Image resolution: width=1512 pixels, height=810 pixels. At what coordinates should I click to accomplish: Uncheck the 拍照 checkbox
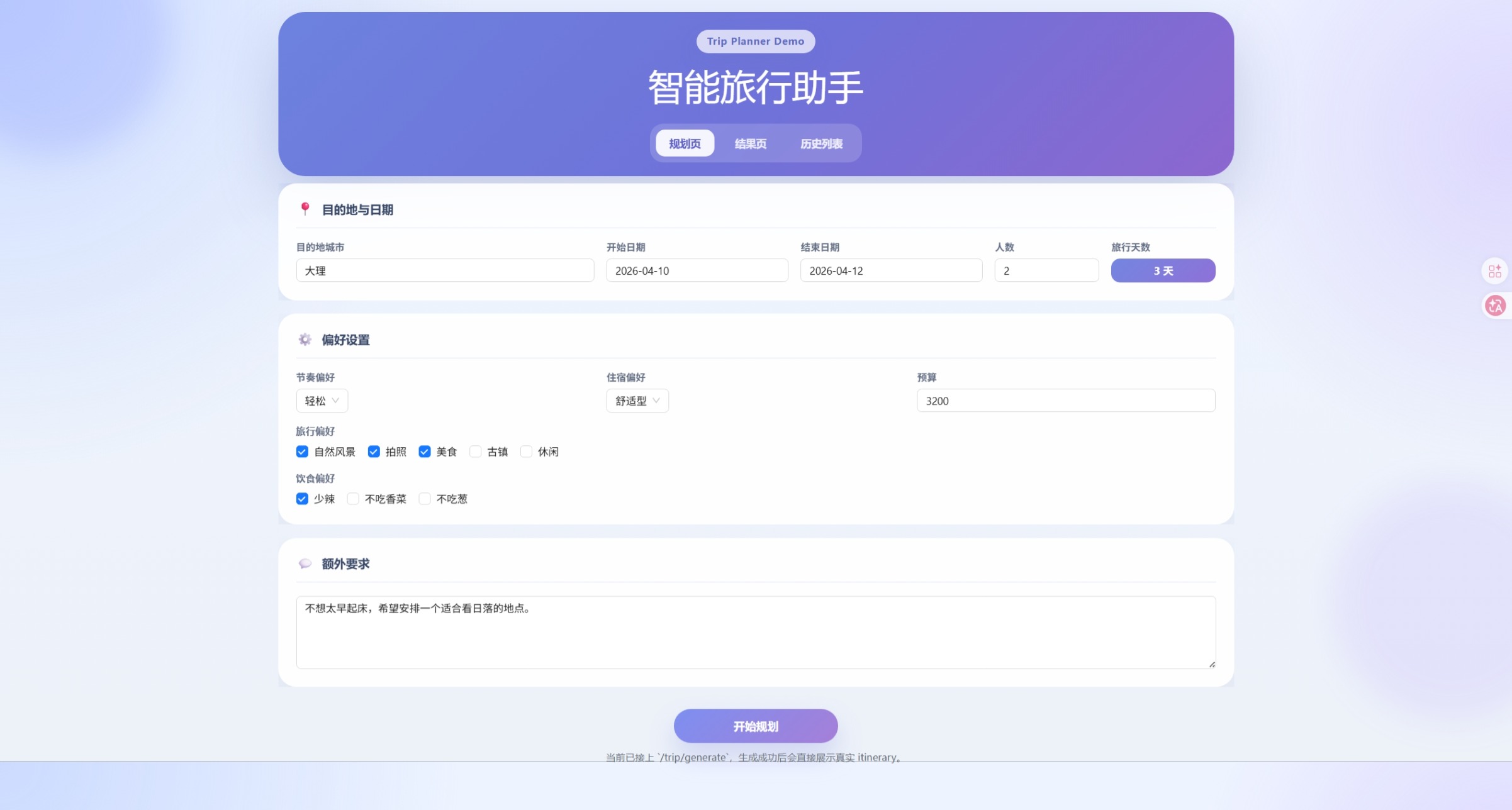pyautogui.click(x=374, y=452)
